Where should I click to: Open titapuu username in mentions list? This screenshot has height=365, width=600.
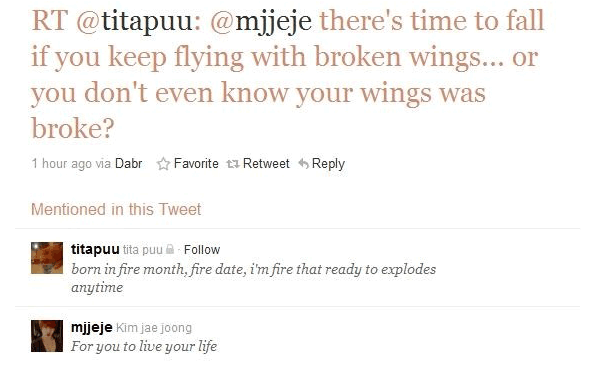(95, 249)
